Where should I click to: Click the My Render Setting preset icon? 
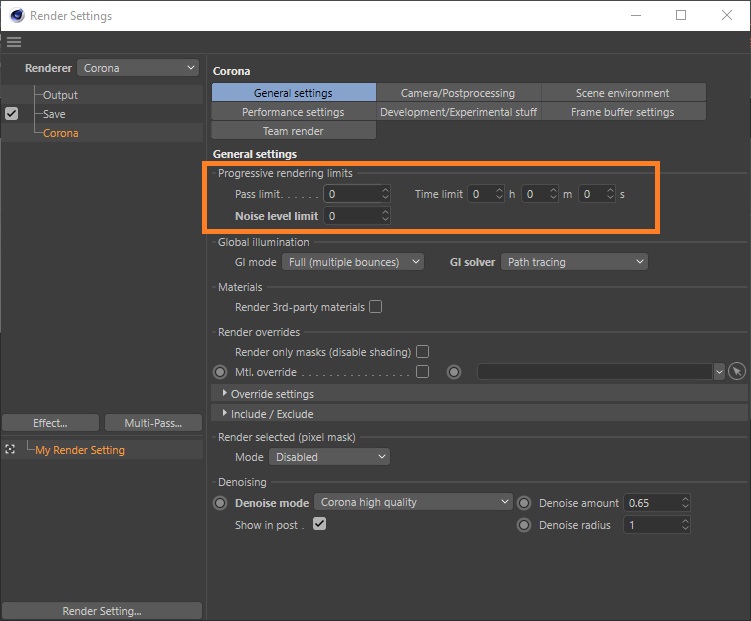pos(10,450)
